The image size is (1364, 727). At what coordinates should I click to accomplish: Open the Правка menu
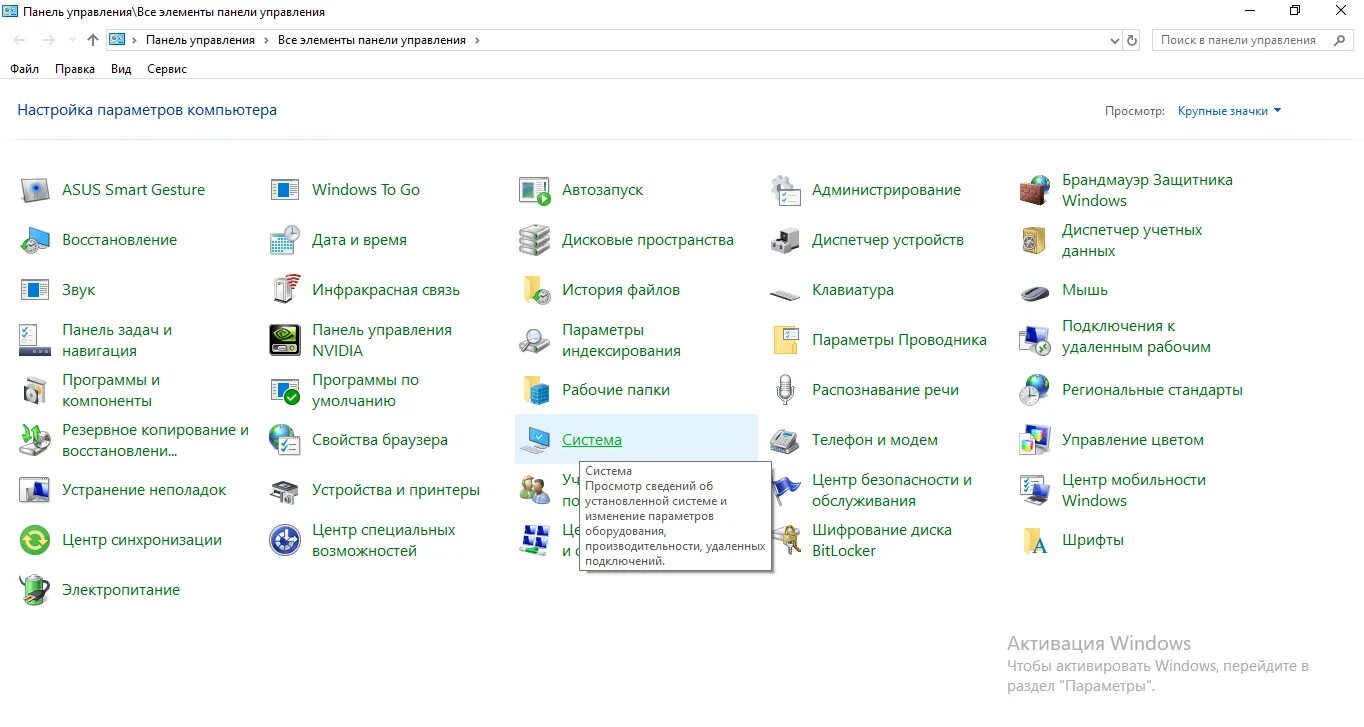tap(75, 69)
